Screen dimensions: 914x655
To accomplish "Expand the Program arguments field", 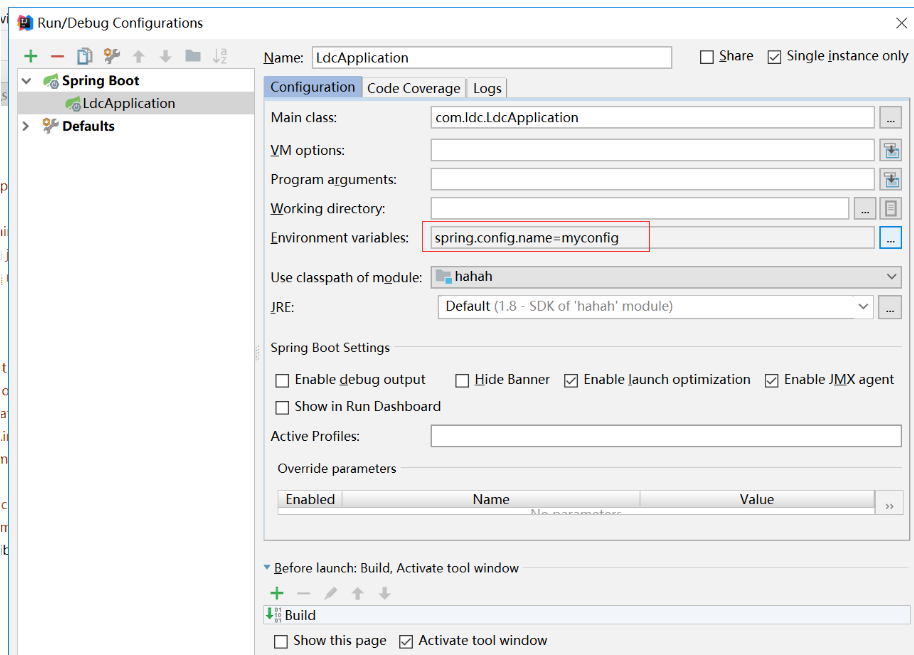I will coord(890,179).
